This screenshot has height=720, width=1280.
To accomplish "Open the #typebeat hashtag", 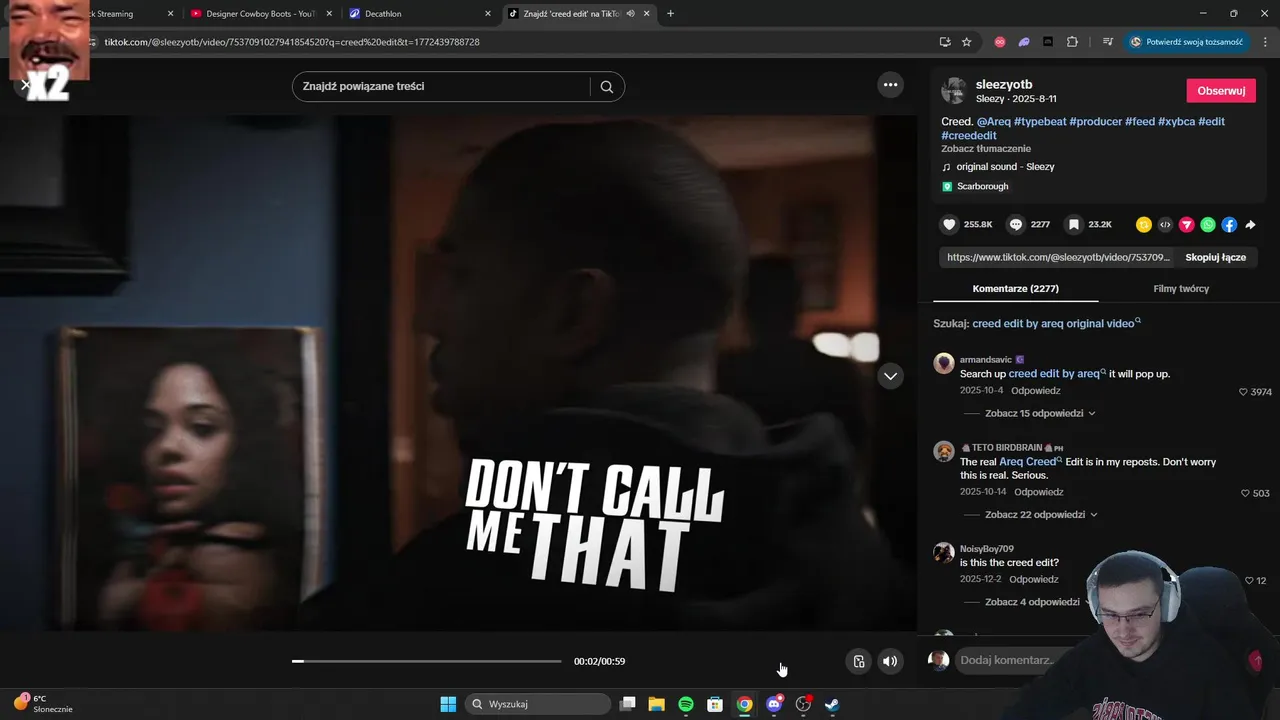I will click(x=1040, y=122).
